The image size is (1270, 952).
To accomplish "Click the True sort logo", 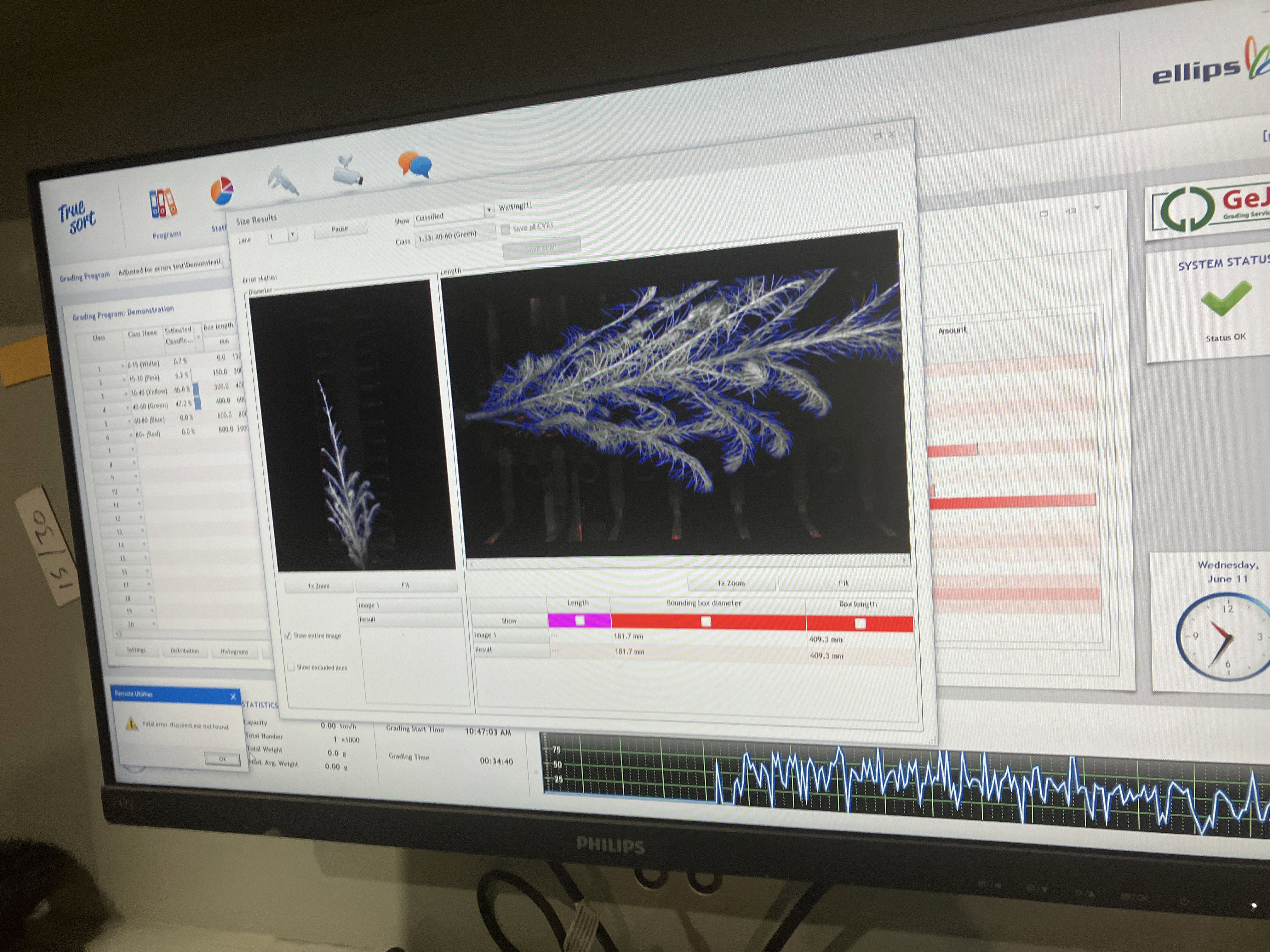I will pos(77,218).
